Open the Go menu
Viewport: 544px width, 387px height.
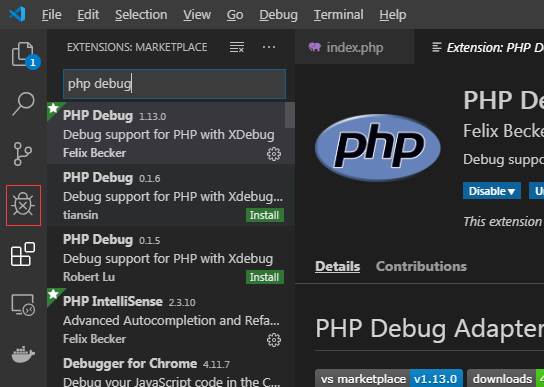235,15
